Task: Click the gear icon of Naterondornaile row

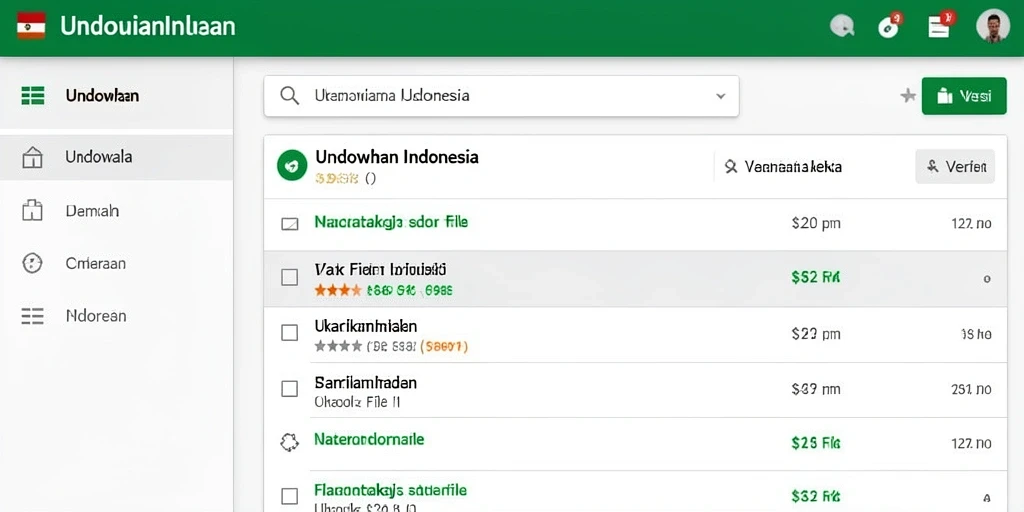Action: coord(289,442)
